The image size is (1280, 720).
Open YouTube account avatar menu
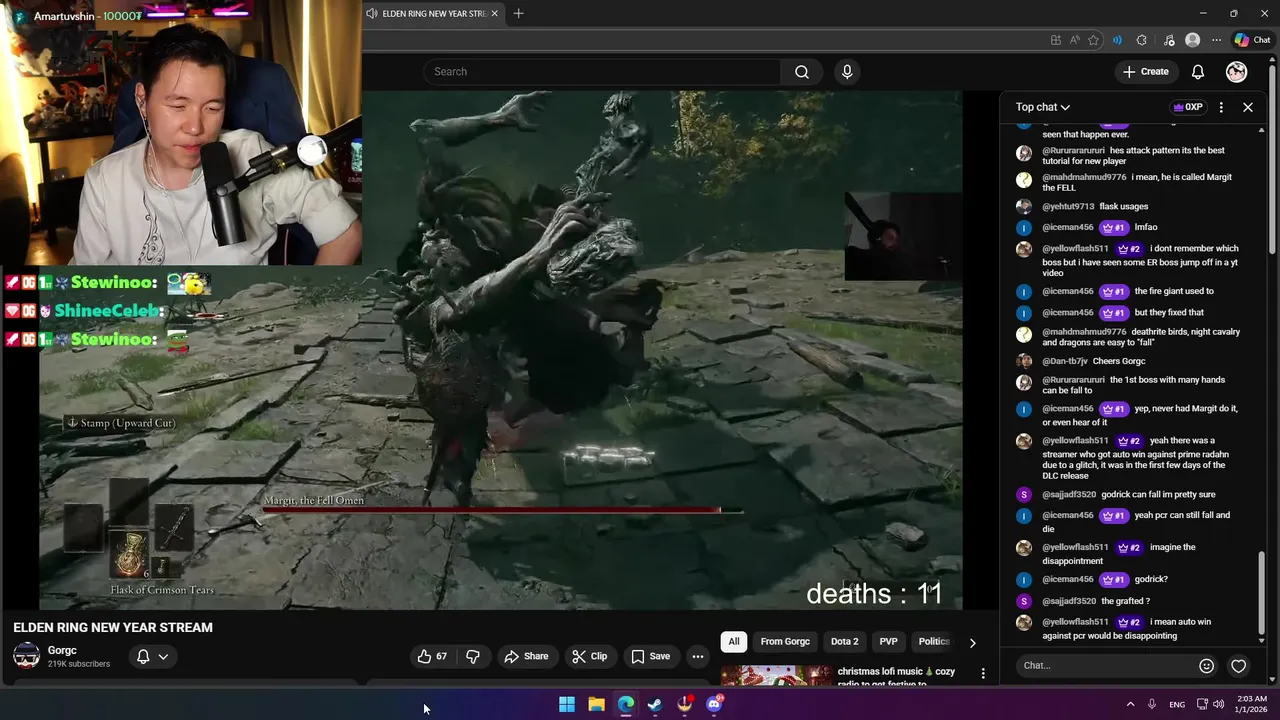tap(1237, 72)
